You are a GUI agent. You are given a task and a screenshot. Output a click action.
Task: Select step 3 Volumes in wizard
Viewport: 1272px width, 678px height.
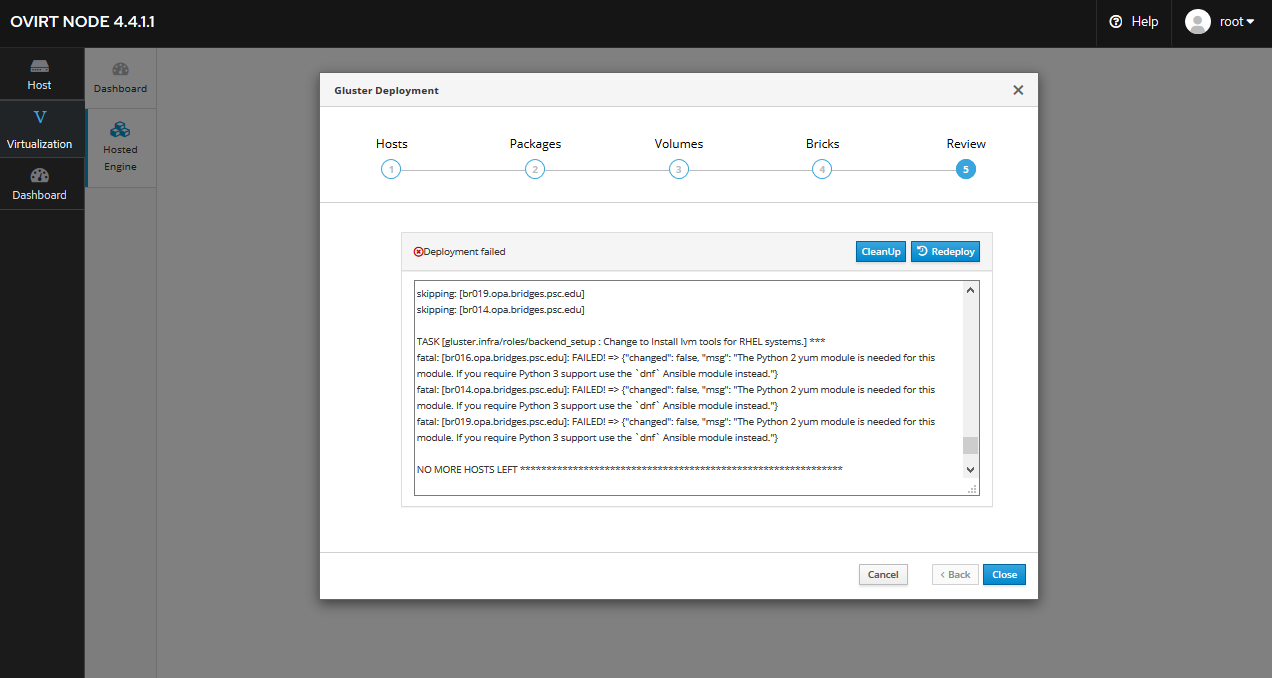[x=678, y=169]
